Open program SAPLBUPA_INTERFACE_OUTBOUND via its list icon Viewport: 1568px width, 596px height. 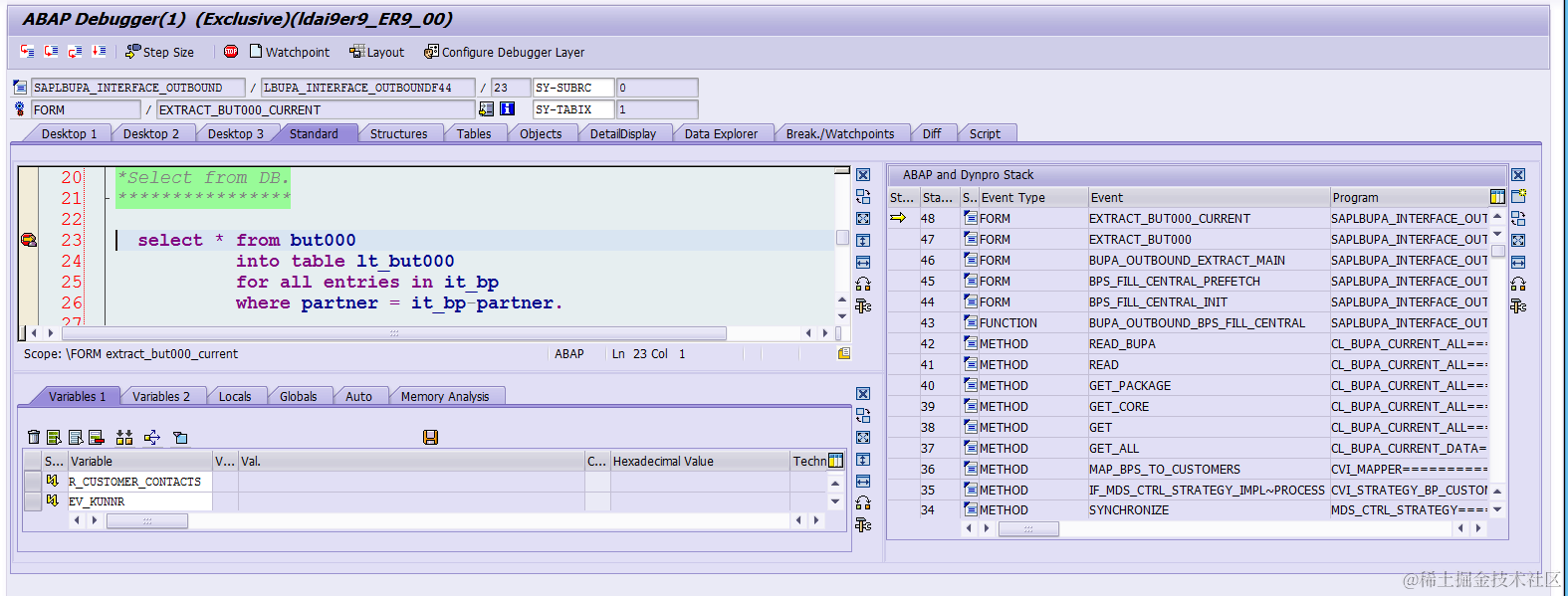(20, 88)
